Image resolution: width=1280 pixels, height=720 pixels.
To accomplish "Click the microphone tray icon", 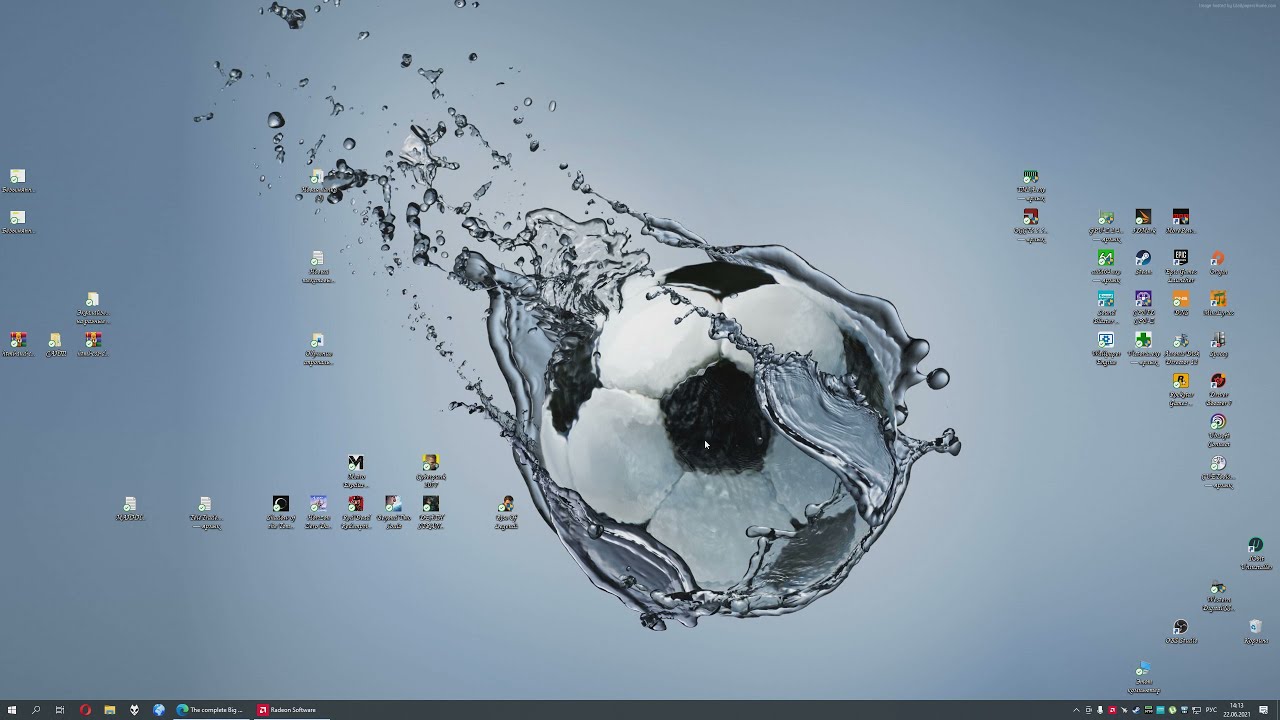I will click(1100, 710).
